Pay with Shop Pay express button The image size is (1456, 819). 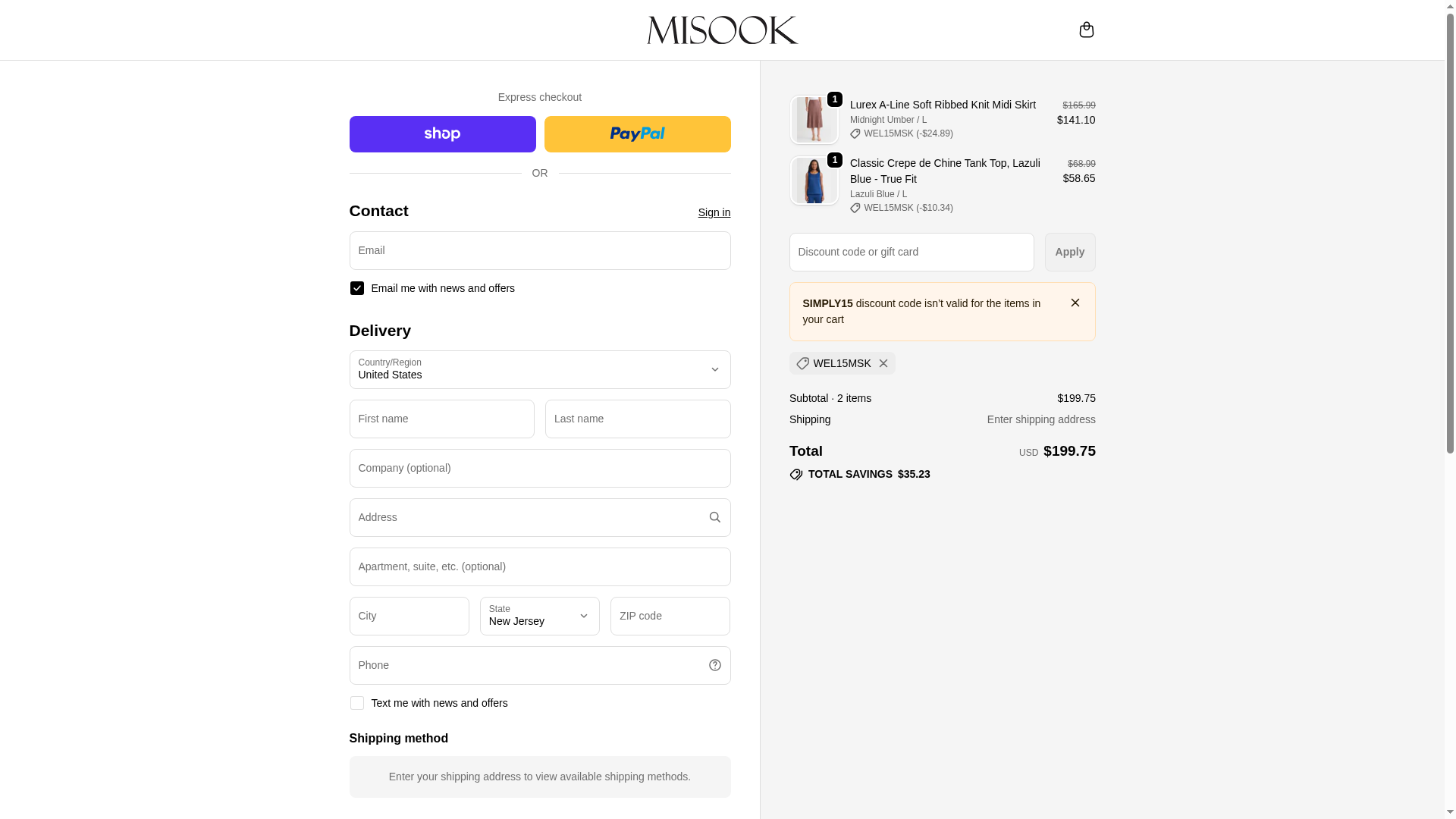[x=442, y=134]
